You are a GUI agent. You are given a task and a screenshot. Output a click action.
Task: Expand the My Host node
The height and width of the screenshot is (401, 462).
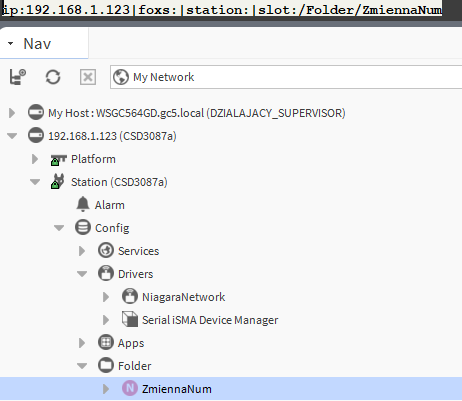click(x=12, y=113)
